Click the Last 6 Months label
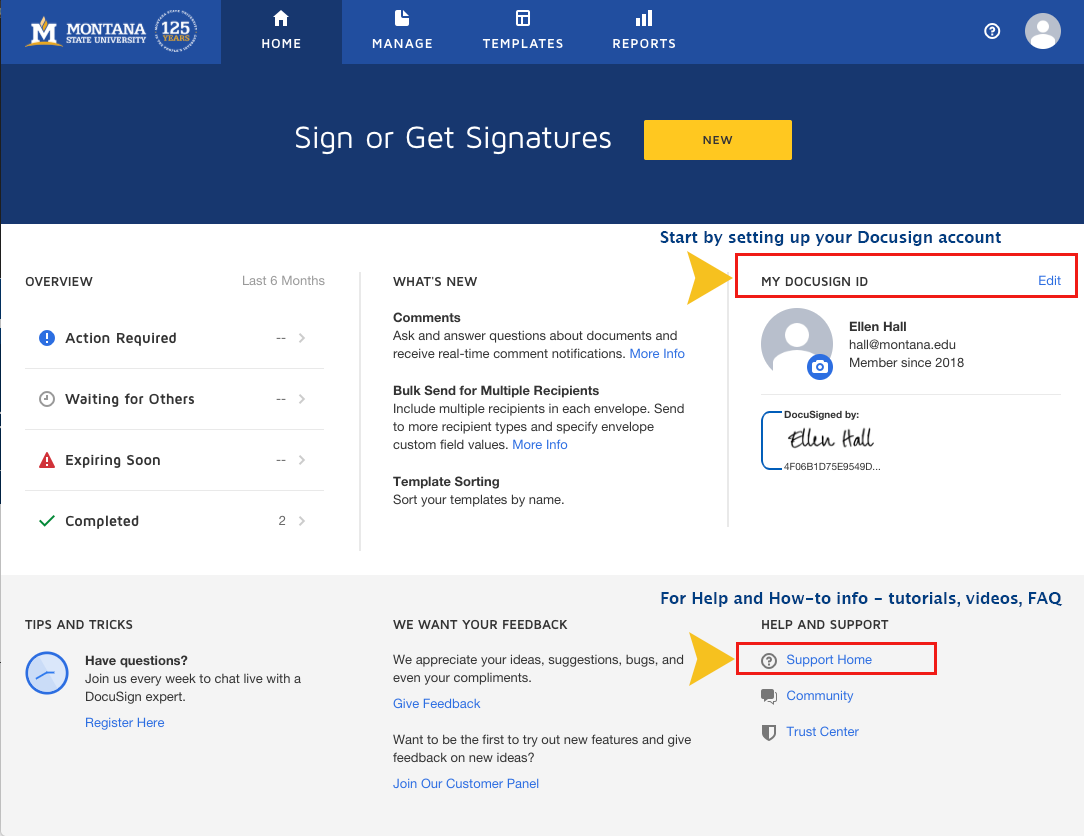 pyautogui.click(x=283, y=281)
